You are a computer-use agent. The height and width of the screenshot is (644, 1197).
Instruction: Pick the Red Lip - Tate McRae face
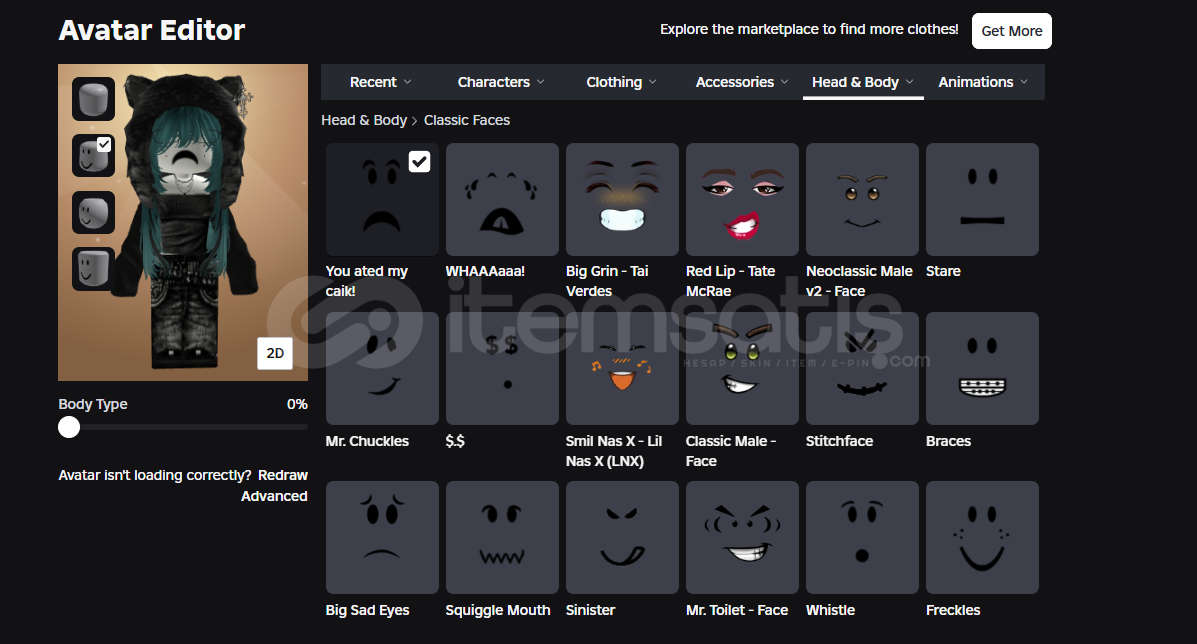pyautogui.click(x=742, y=199)
